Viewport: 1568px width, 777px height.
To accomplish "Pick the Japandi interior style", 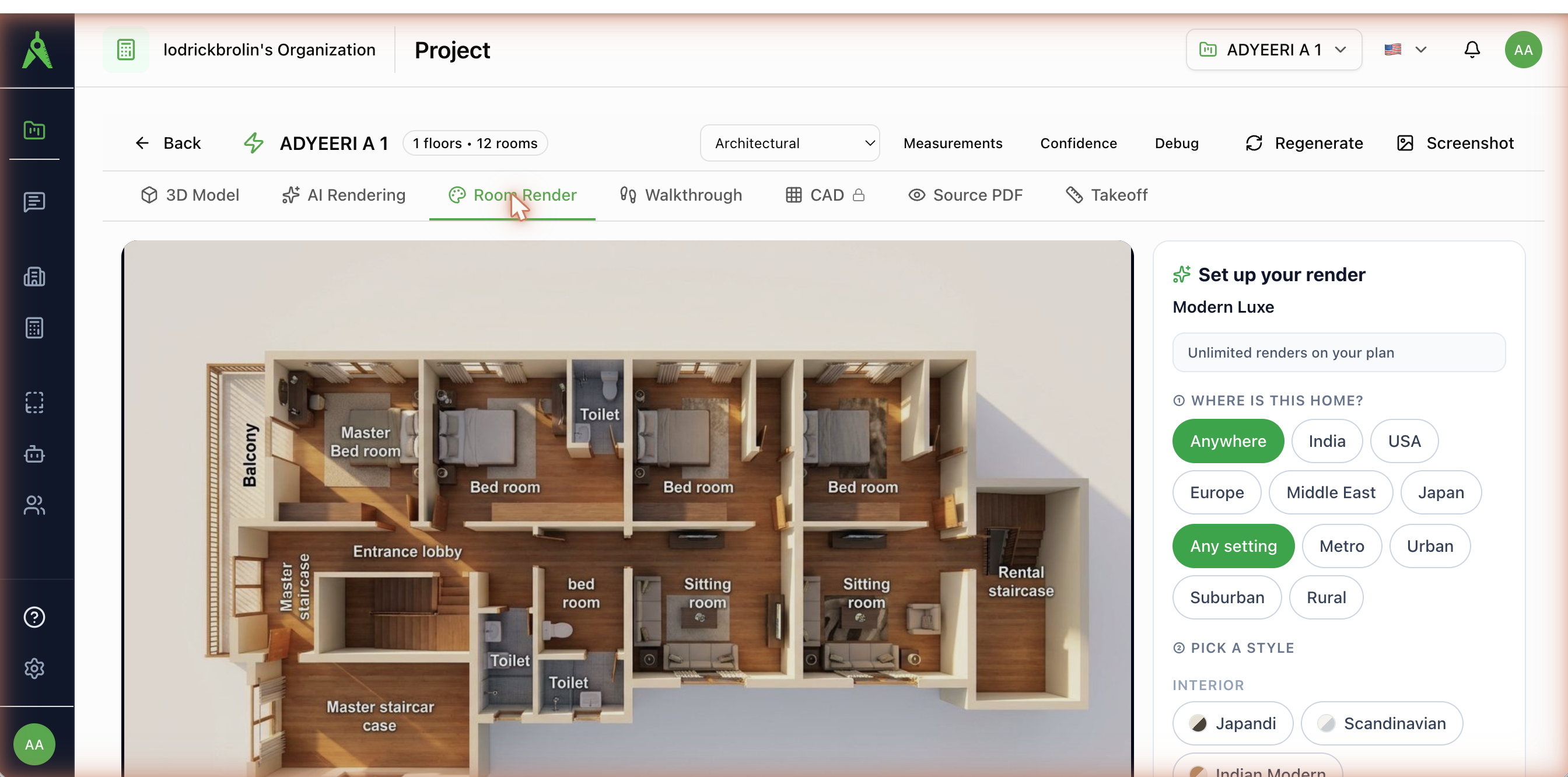I will pyautogui.click(x=1233, y=723).
